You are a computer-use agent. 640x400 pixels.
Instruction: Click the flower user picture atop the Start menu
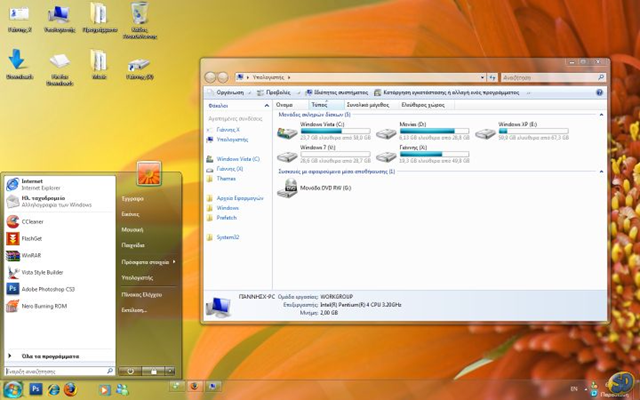[149, 173]
